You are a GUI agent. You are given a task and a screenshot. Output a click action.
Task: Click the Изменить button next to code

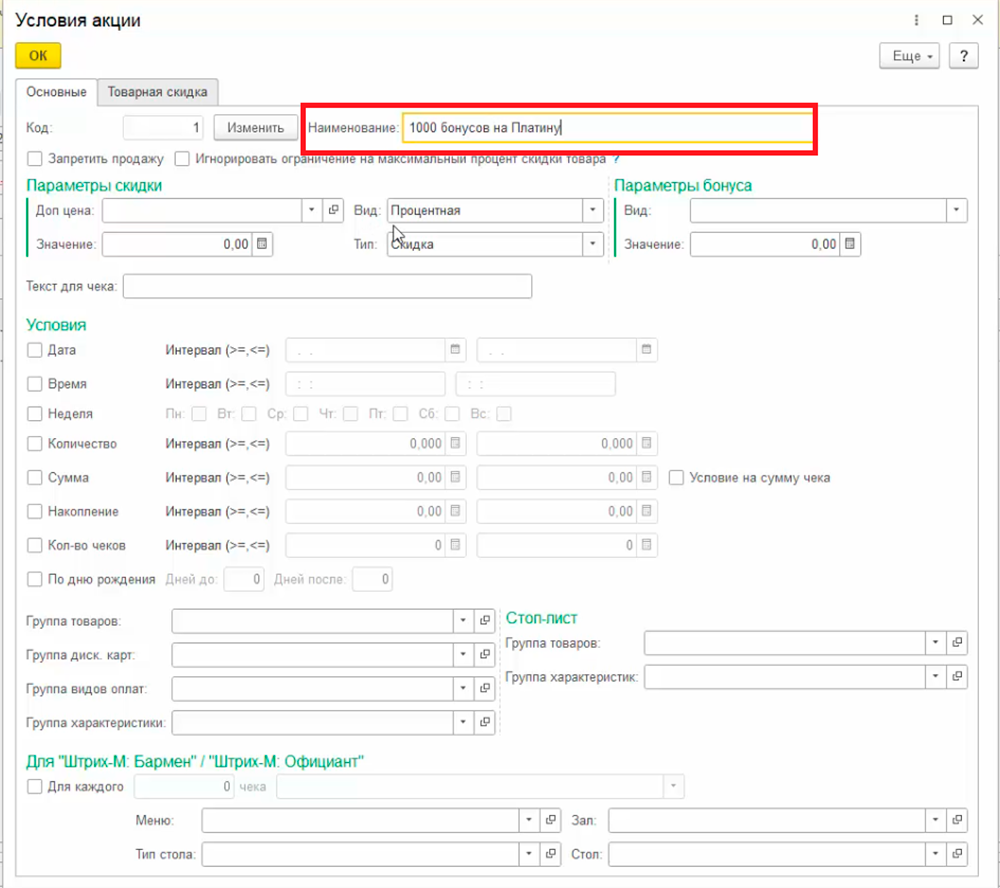[255, 127]
